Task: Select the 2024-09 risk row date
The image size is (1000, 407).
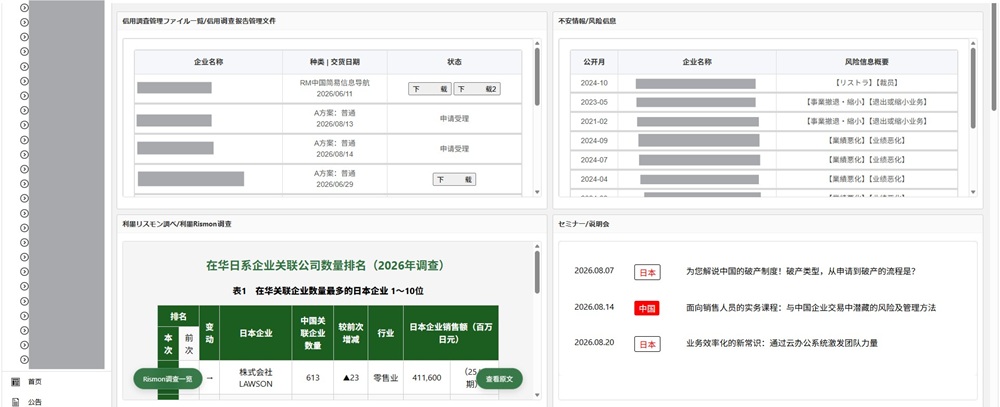Action: pyautogui.click(x=594, y=140)
